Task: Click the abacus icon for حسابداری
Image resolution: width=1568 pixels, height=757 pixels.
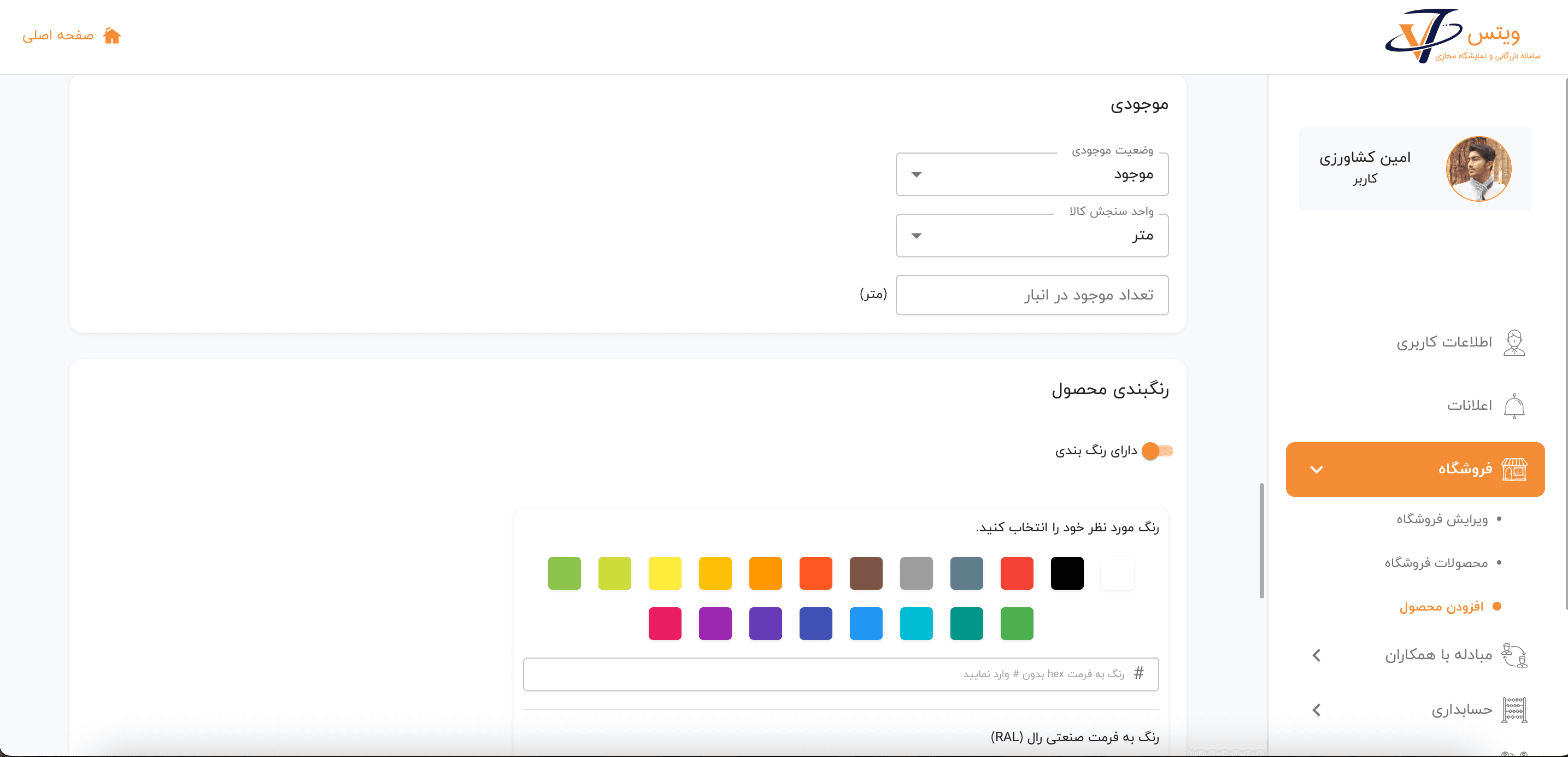Action: (1514, 710)
